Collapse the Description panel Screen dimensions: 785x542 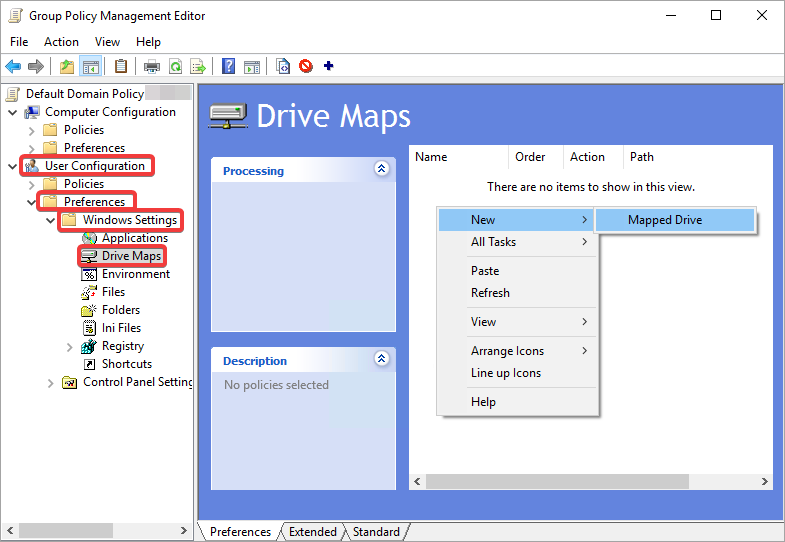pos(381,358)
